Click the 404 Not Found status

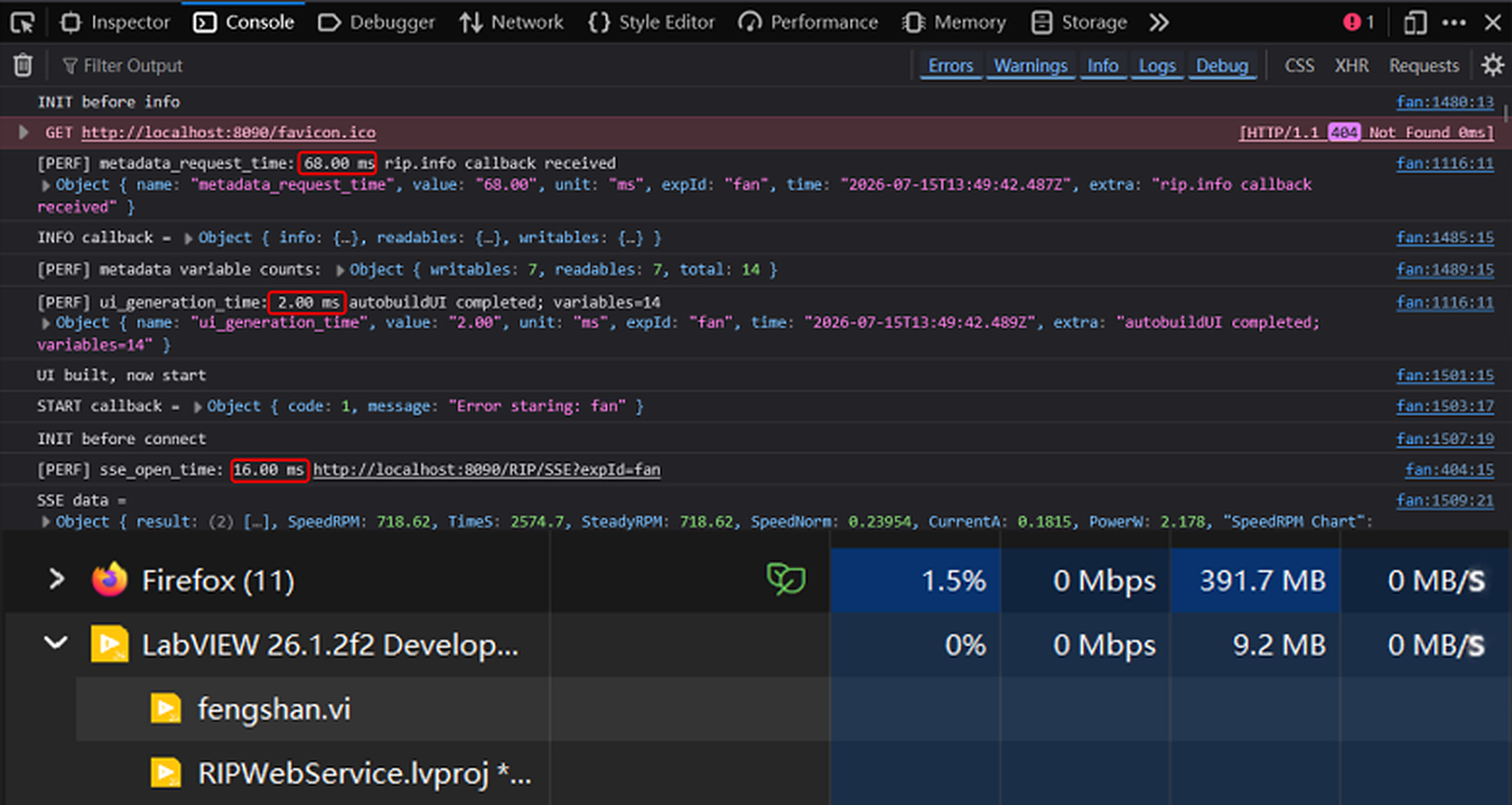1366,132
